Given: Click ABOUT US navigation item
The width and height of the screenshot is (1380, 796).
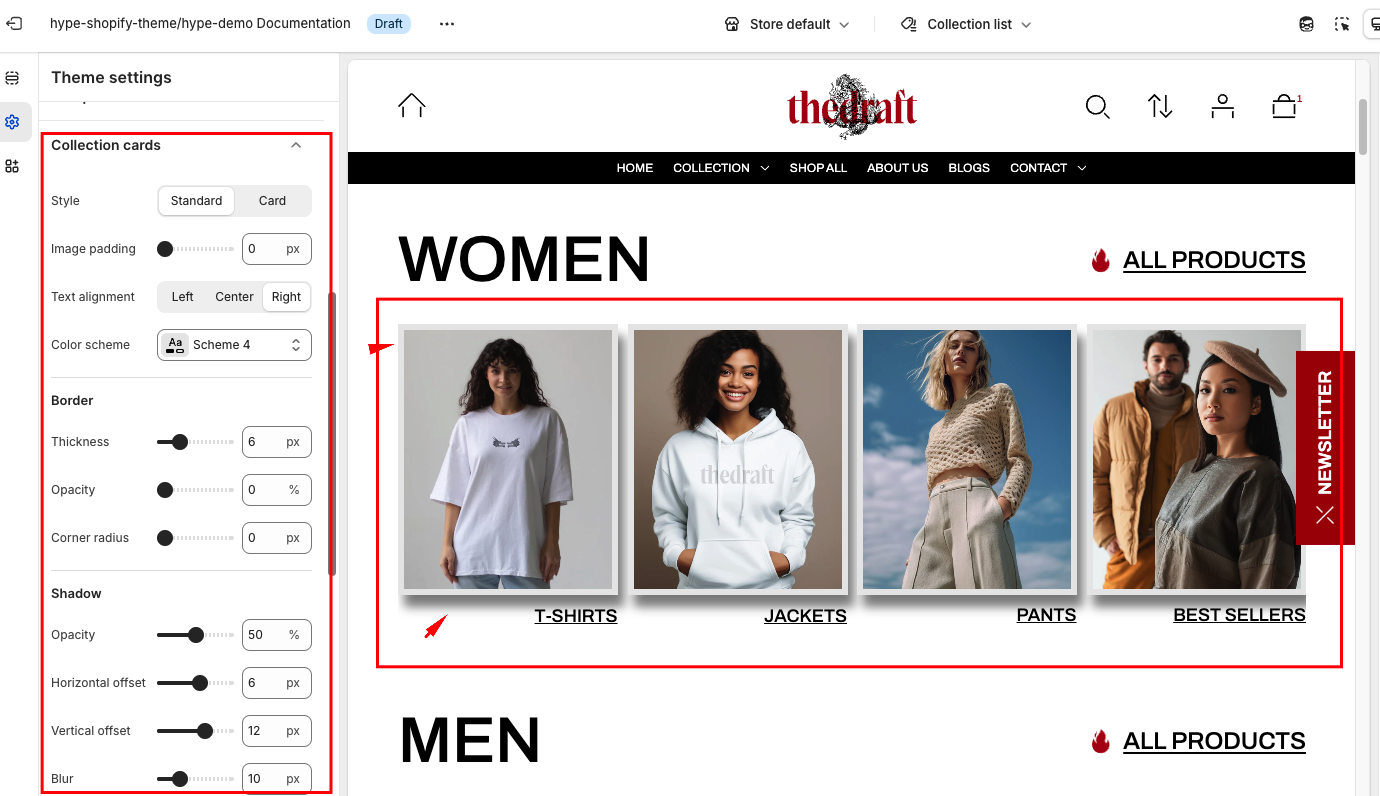Looking at the screenshot, I should (x=898, y=168).
